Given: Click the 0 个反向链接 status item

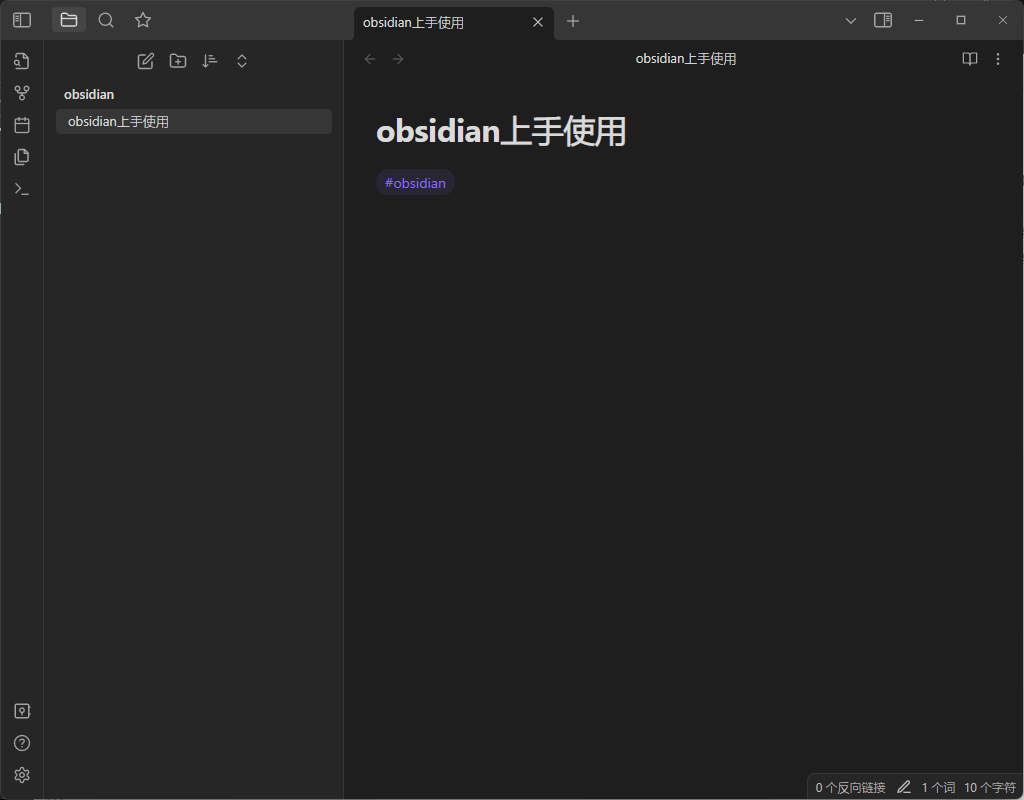Looking at the screenshot, I should click(x=850, y=788).
